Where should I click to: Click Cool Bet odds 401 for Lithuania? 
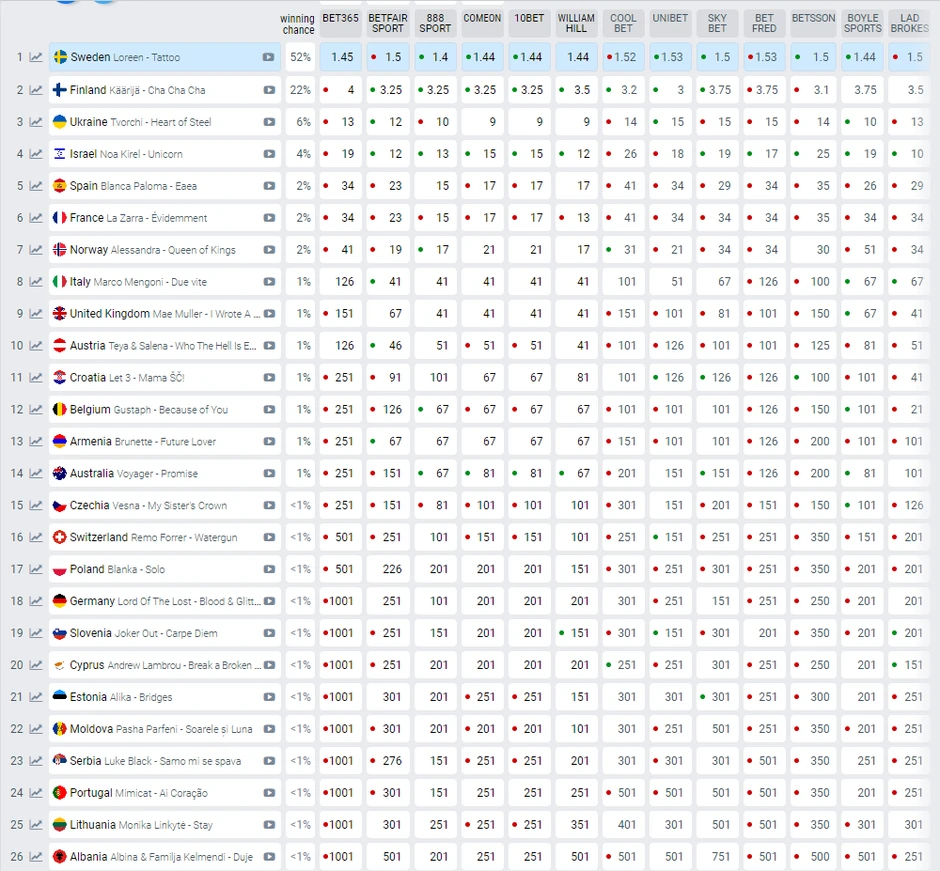(623, 824)
